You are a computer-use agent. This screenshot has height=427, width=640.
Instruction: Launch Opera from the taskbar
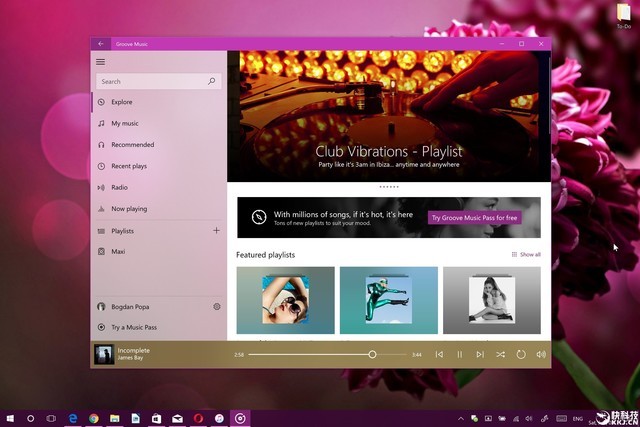198,418
